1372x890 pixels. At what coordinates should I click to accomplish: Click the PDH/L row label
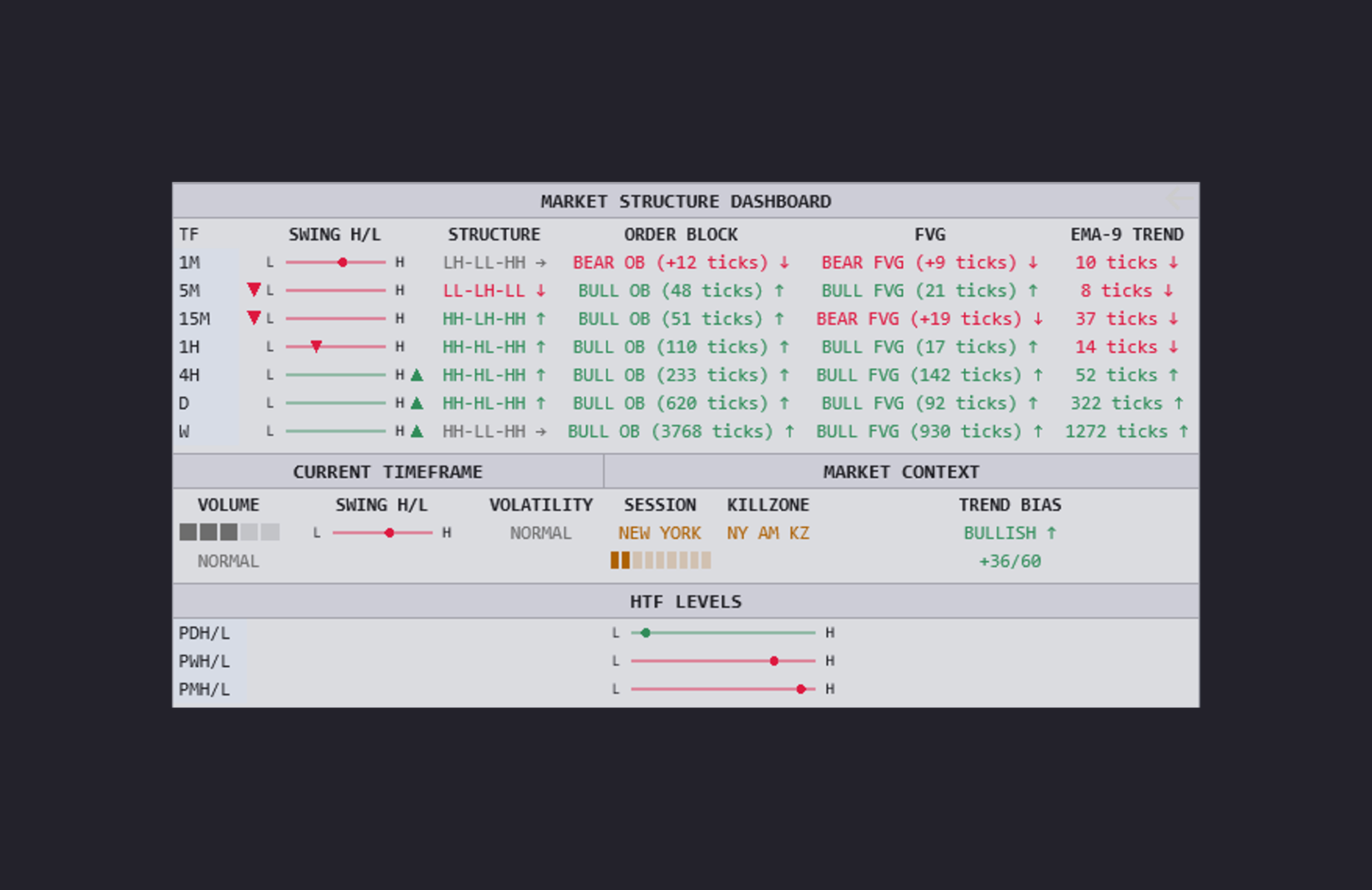click(204, 633)
